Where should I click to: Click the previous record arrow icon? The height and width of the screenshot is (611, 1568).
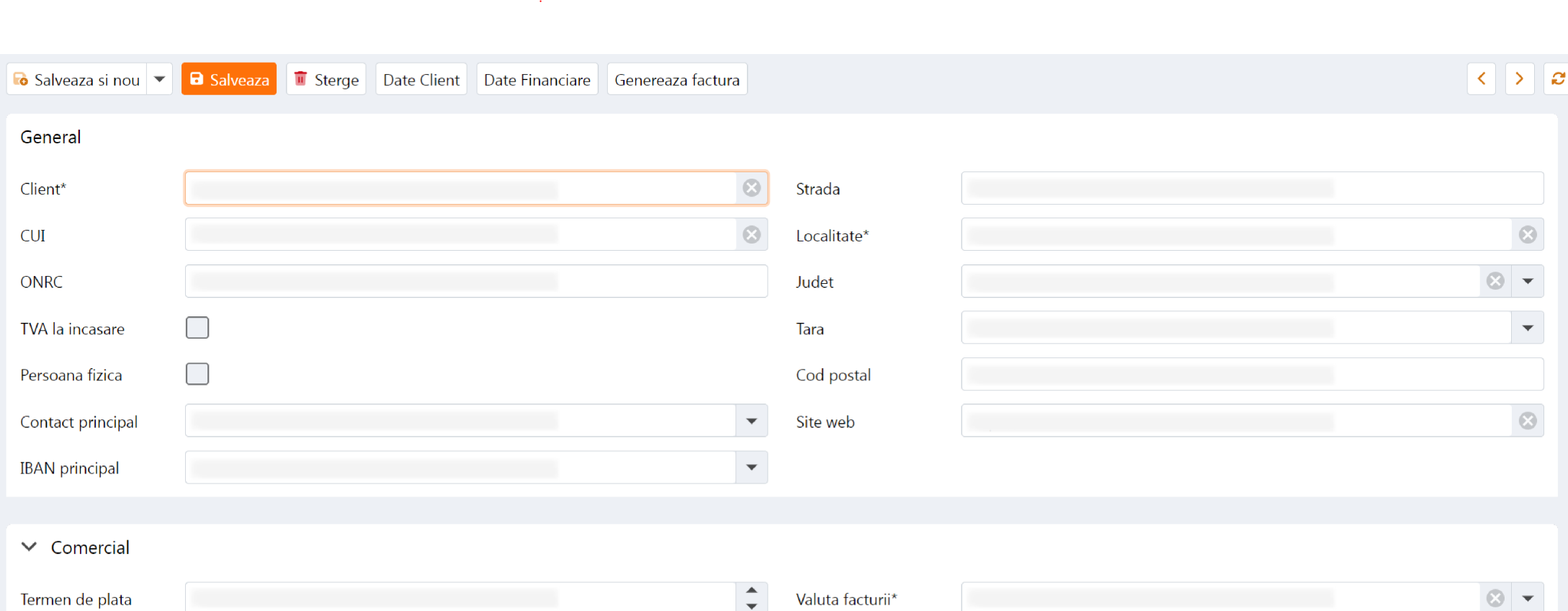(x=1481, y=79)
